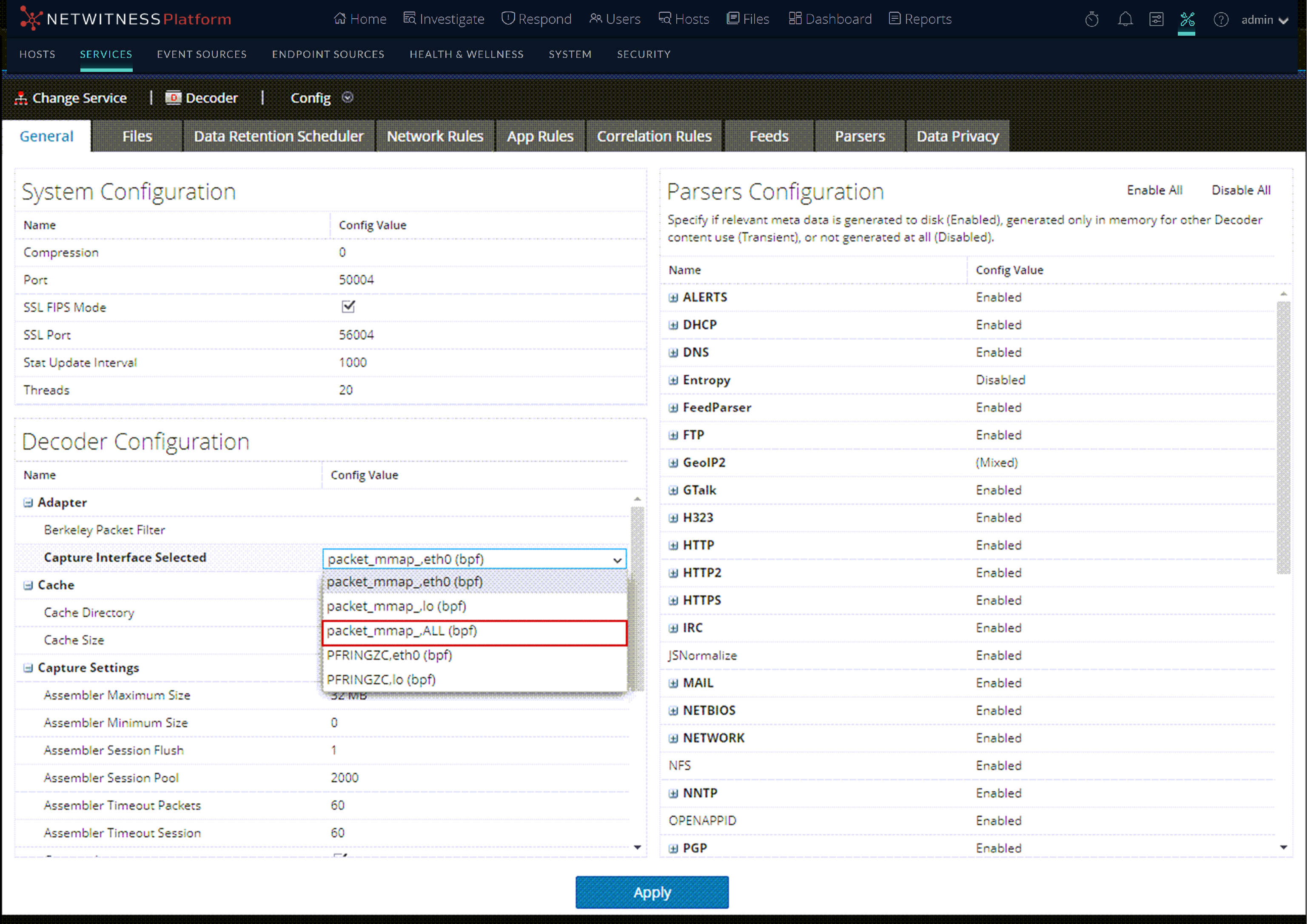Open the Config view dropdown arrow
1308x924 pixels.
click(348, 98)
